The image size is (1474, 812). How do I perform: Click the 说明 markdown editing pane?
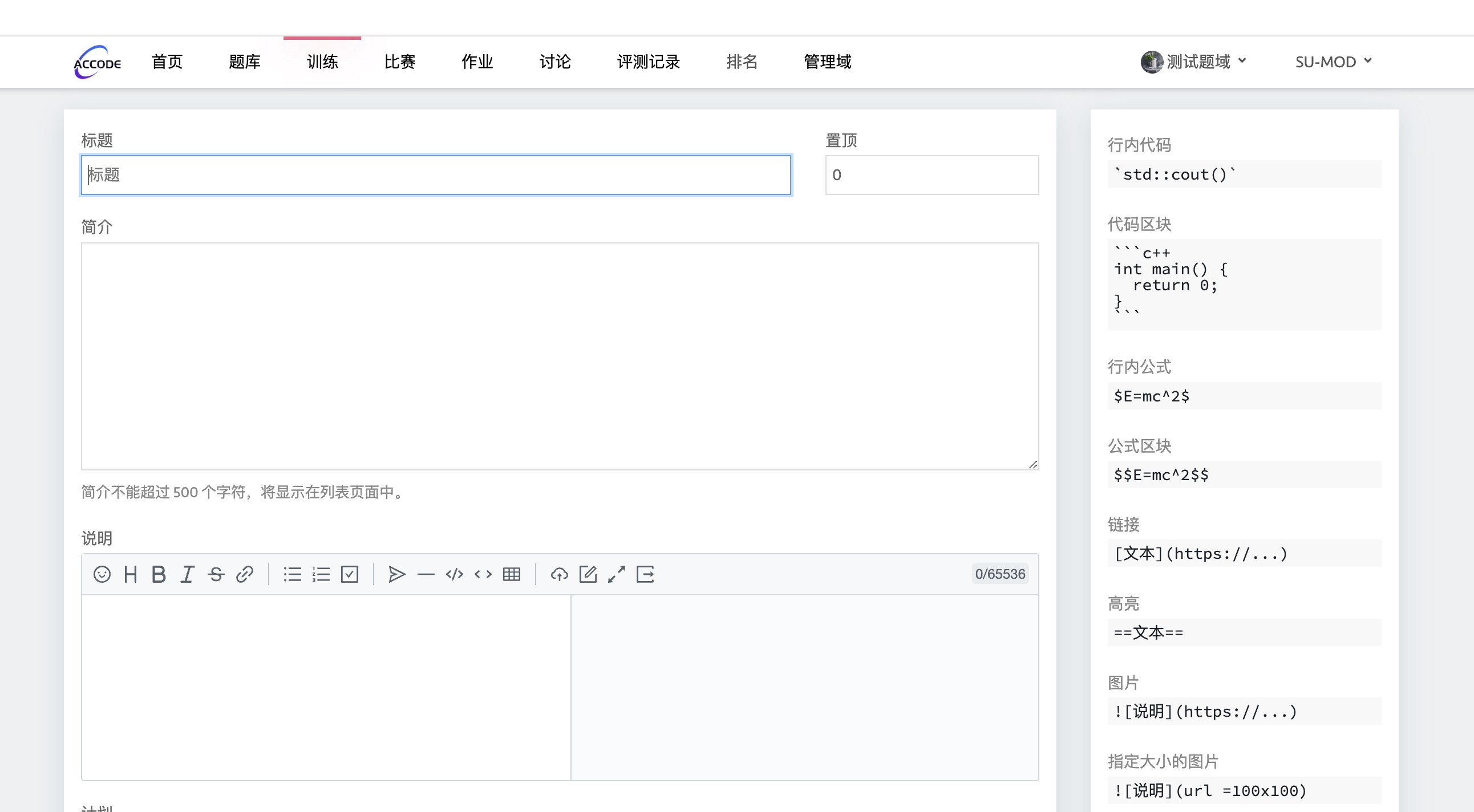[x=326, y=687]
